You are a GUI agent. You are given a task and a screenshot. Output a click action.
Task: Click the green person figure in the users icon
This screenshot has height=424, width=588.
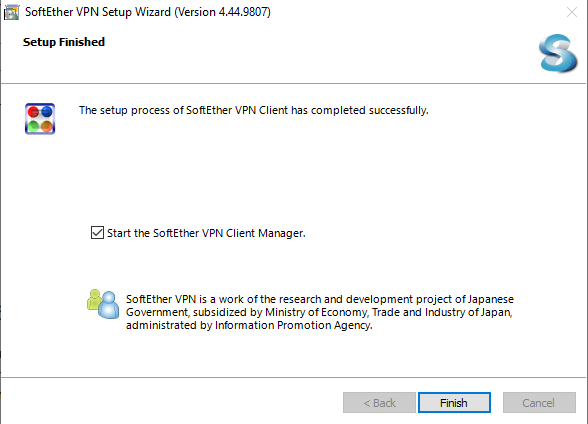pyautogui.click(x=94, y=299)
